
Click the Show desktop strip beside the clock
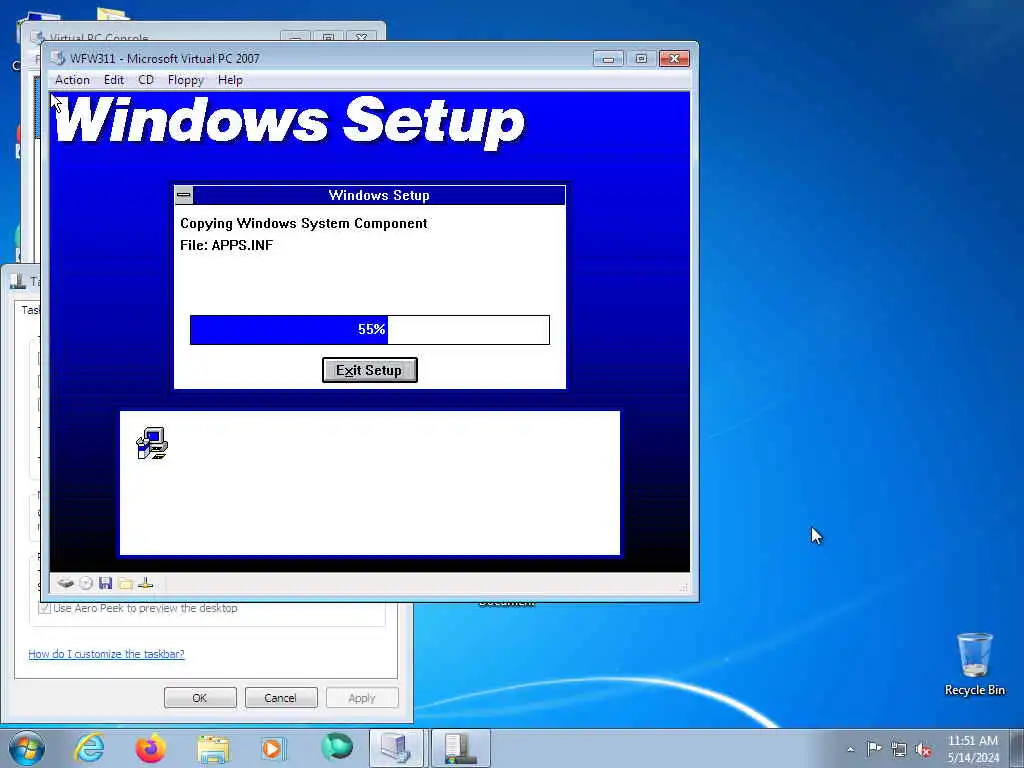point(1017,748)
